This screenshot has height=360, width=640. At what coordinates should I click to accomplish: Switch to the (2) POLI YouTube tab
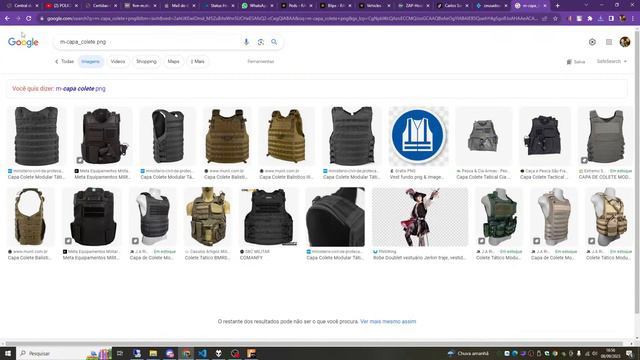coord(61,6)
